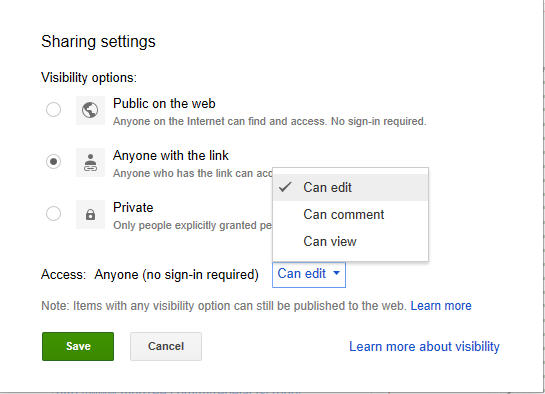Screen dimensions: 545x394
Task: Select the Anyone with the link radio button
Action: [x=53, y=161]
